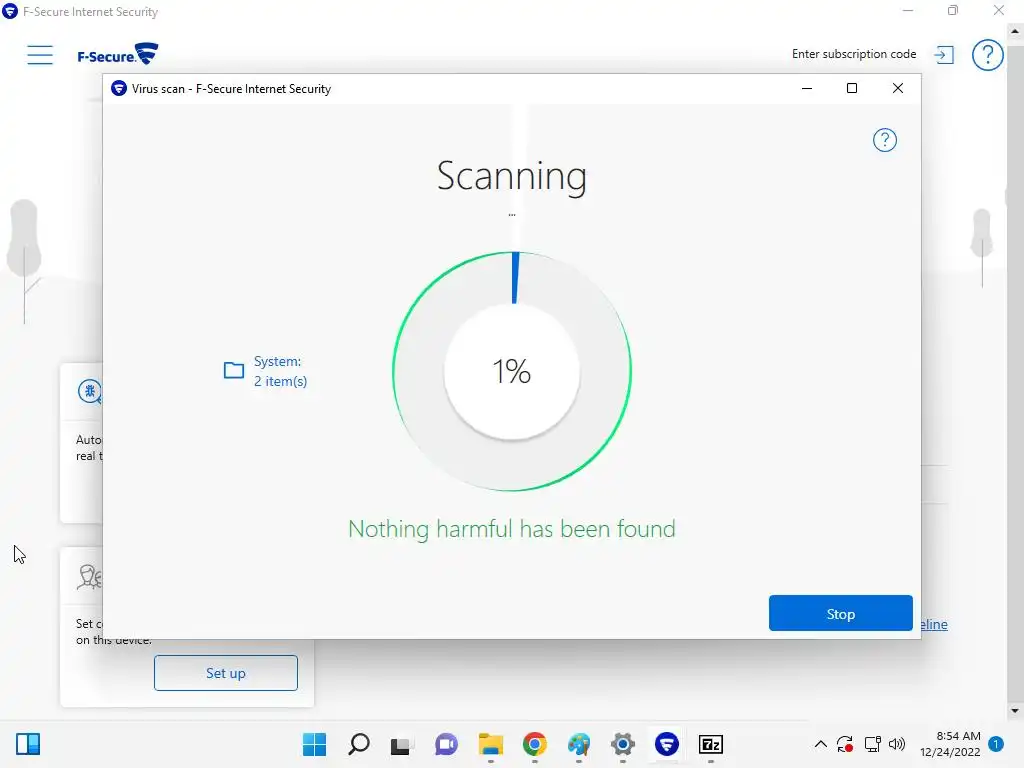
Task: Open File Explorer from the taskbar
Action: (x=490, y=744)
